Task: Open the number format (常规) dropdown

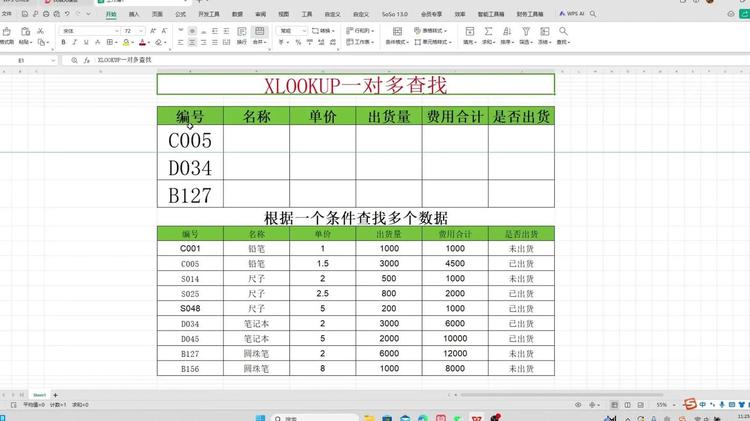Action: [x=304, y=31]
